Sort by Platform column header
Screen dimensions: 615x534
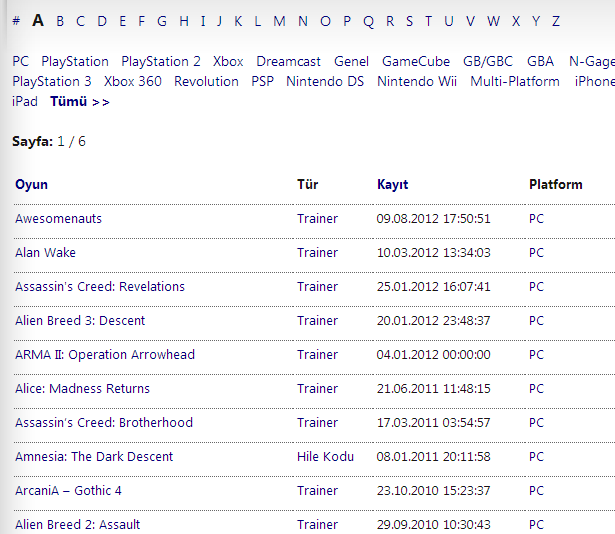point(556,184)
